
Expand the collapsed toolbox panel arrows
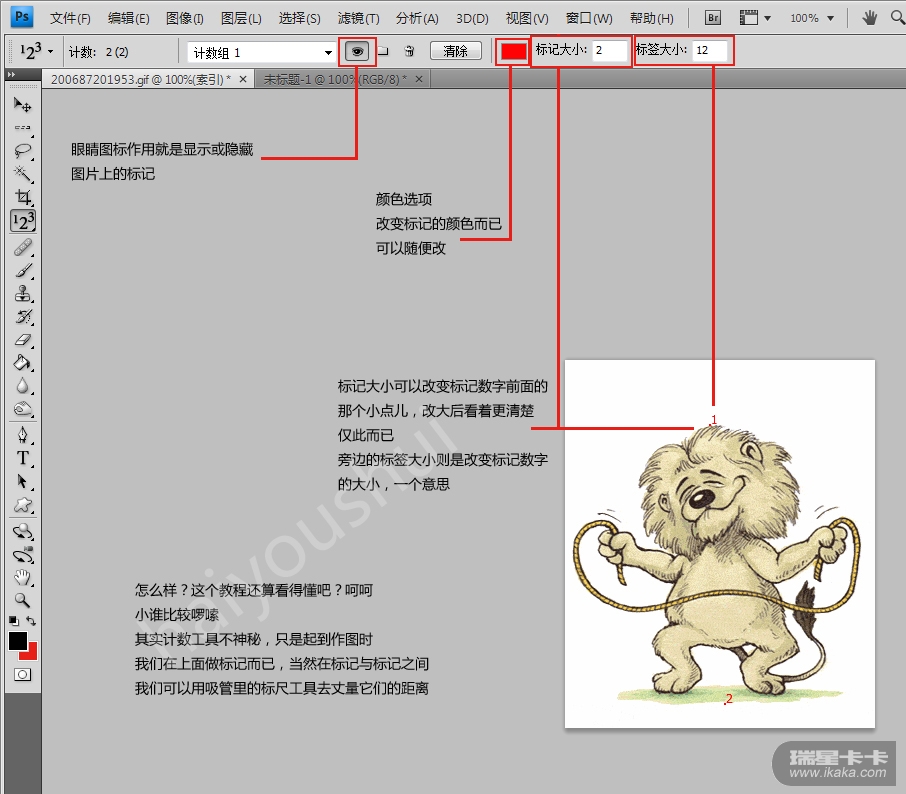(x=12, y=75)
